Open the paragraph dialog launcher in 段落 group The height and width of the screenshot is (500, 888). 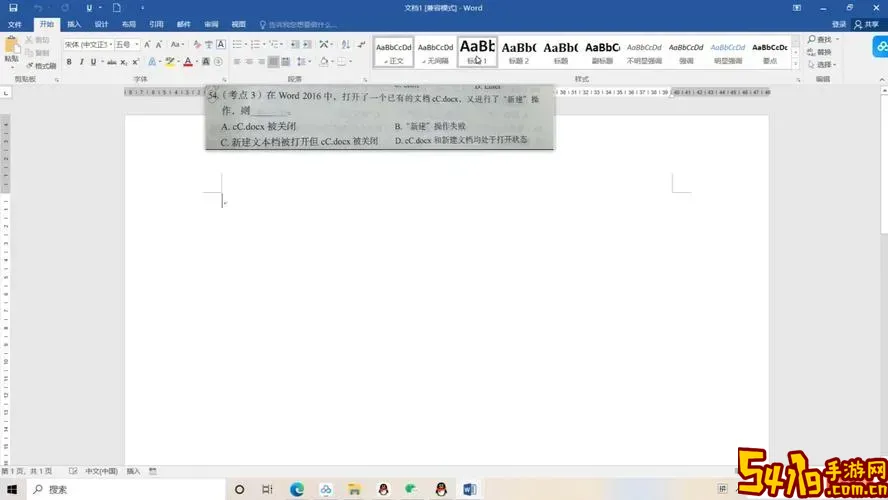(x=365, y=80)
